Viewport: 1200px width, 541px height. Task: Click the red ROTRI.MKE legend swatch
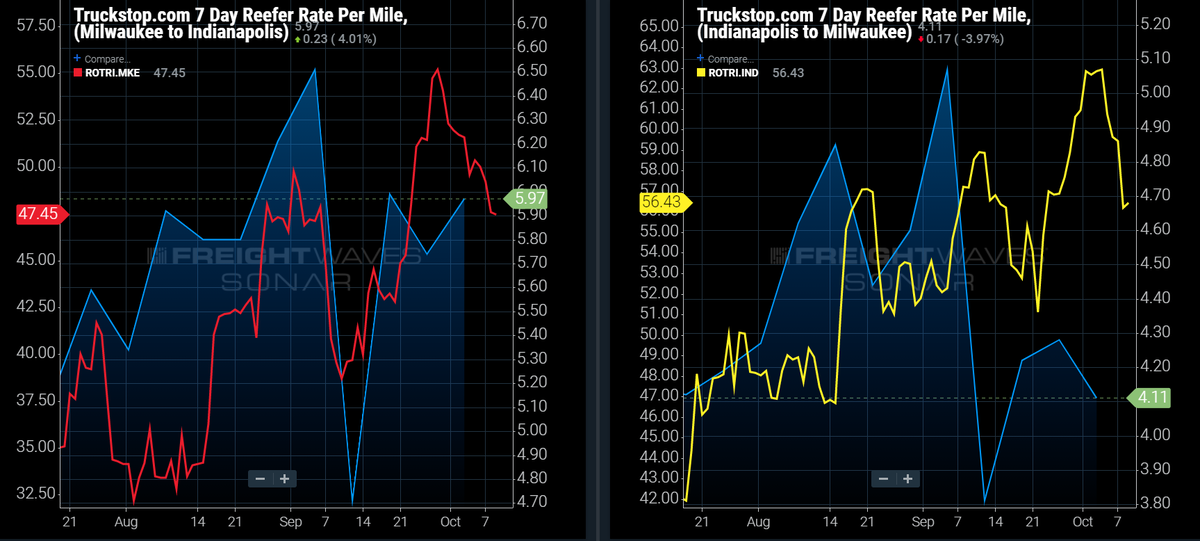pos(80,73)
